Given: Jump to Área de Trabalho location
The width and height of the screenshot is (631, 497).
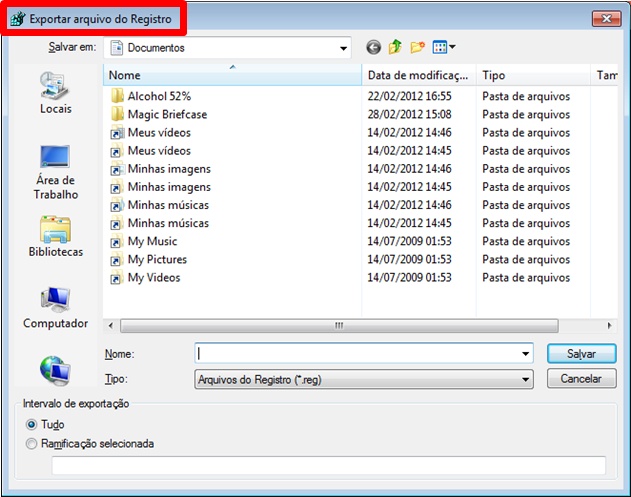Looking at the screenshot, I should (x=56, y=172).
